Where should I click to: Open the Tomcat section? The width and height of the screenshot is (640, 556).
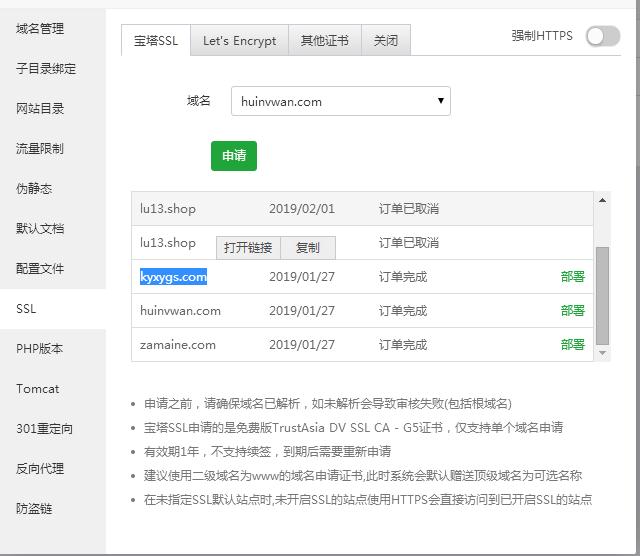click(38, 389)
